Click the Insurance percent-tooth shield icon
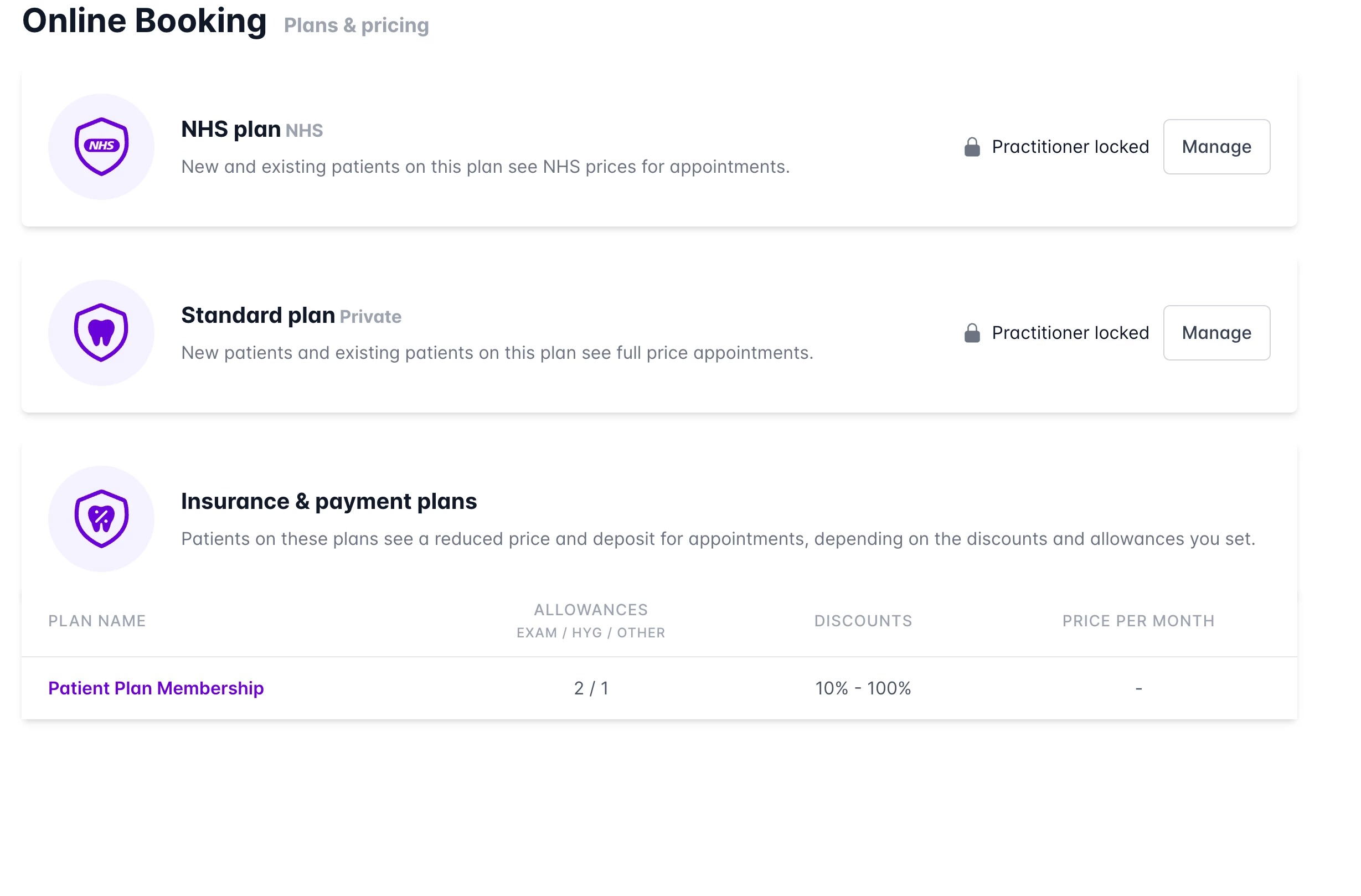This screenshot has height=896, width=1361. [x=101, y=519]
